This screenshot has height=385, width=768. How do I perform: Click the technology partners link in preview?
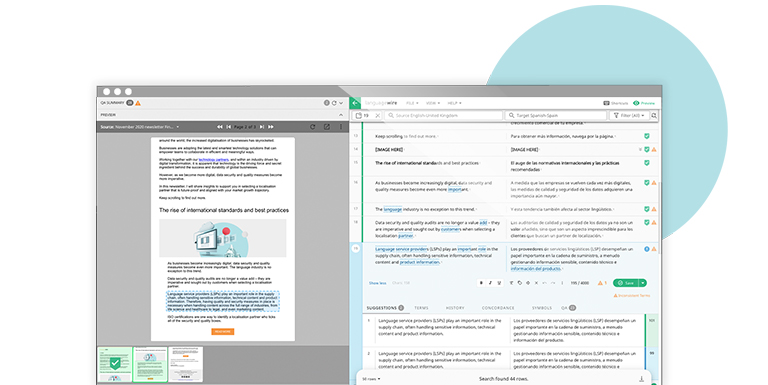214,160
